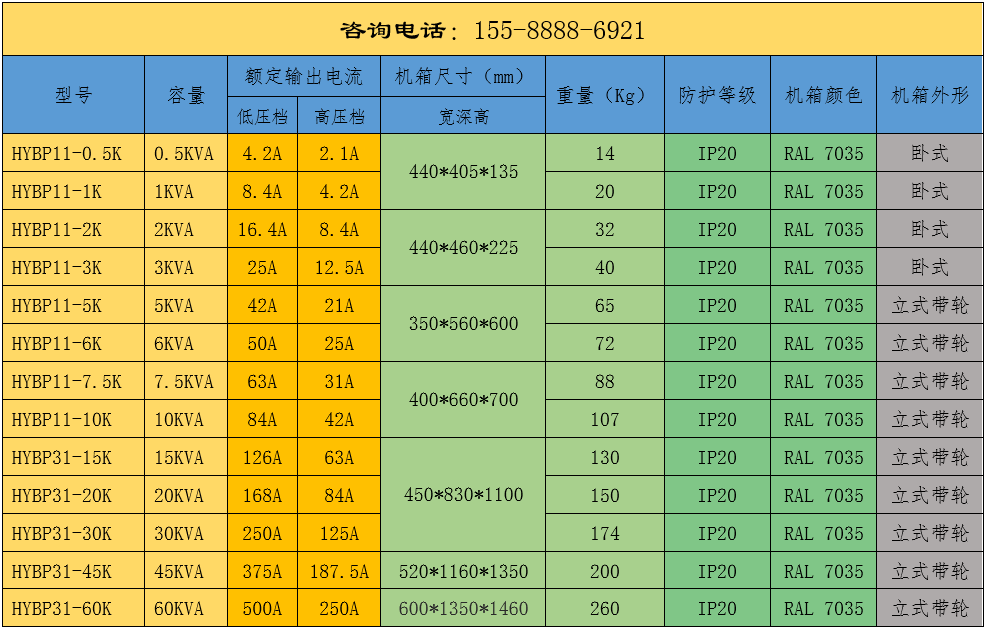Select the 立式带轮 cell beside HYBP11-5K

(929, 305)
